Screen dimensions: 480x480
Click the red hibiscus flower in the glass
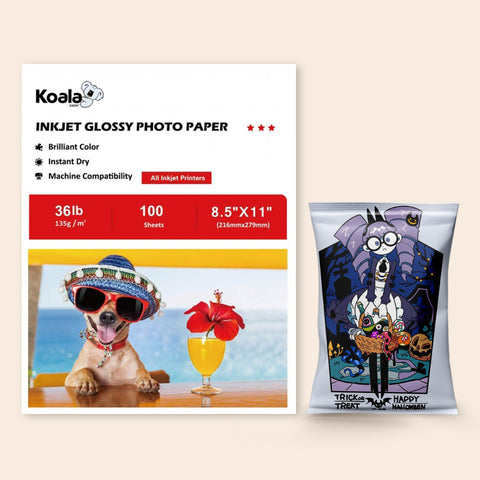(215, 317)
